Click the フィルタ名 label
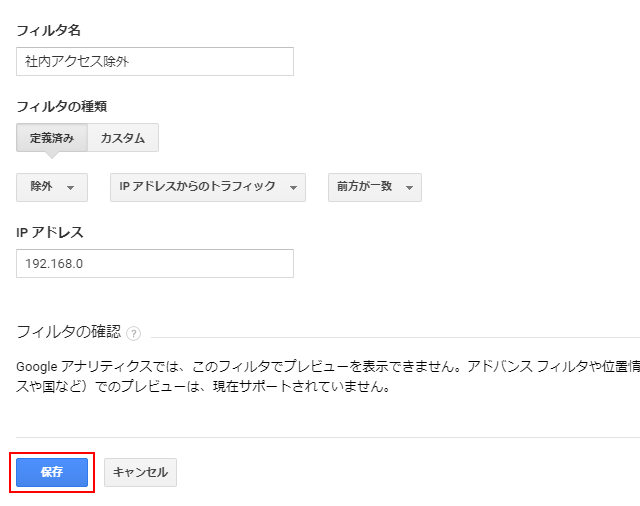Viewport: 640px width, 506px height. point(49,30)
